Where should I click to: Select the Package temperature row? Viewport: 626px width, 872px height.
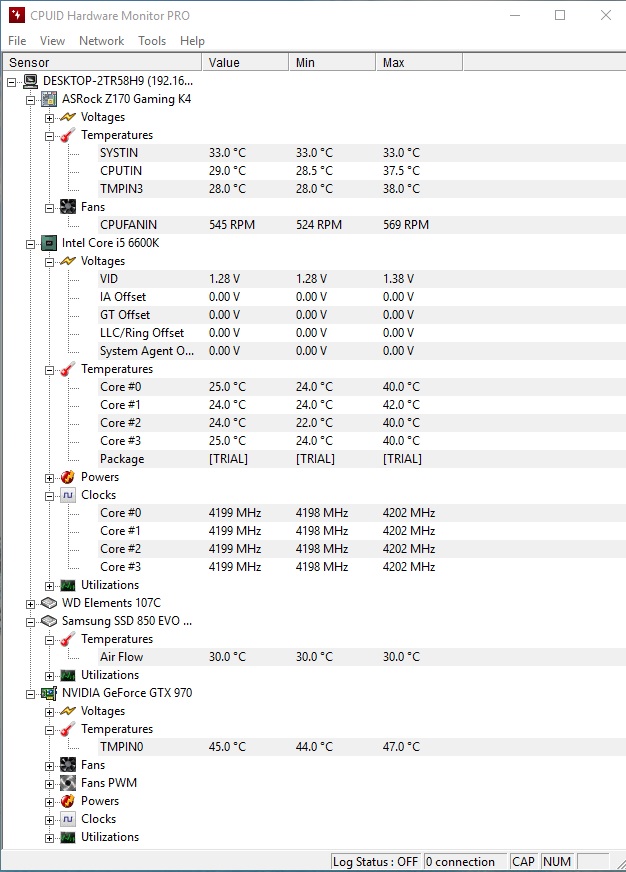(361, 459)
